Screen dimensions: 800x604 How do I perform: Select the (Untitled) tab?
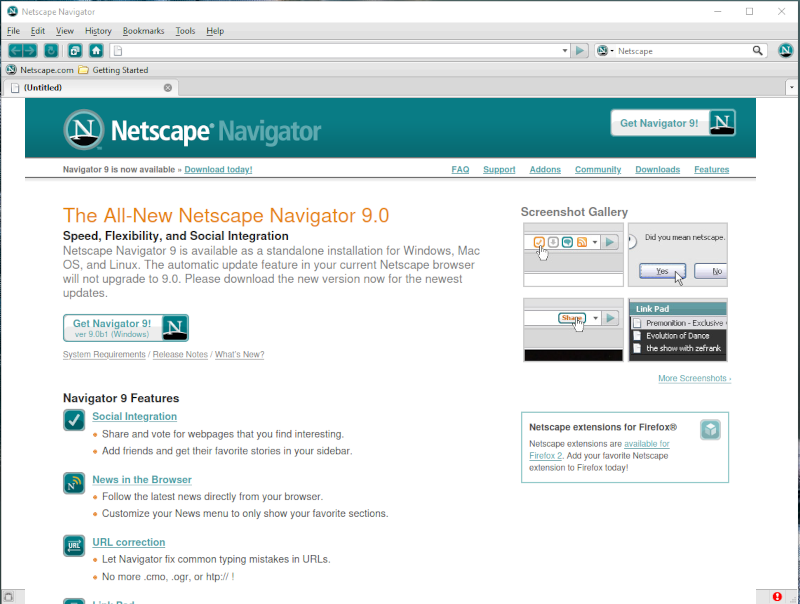pyautogui.click(x=91, y=88)
